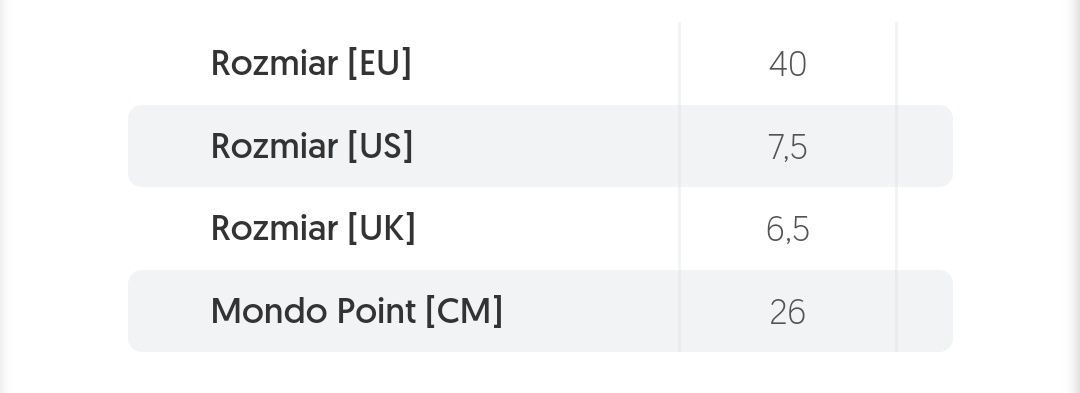Viewport: 1080px width, 393px height.
Task: Select the Rozmiar [US] row label
Action: (311, 146)
